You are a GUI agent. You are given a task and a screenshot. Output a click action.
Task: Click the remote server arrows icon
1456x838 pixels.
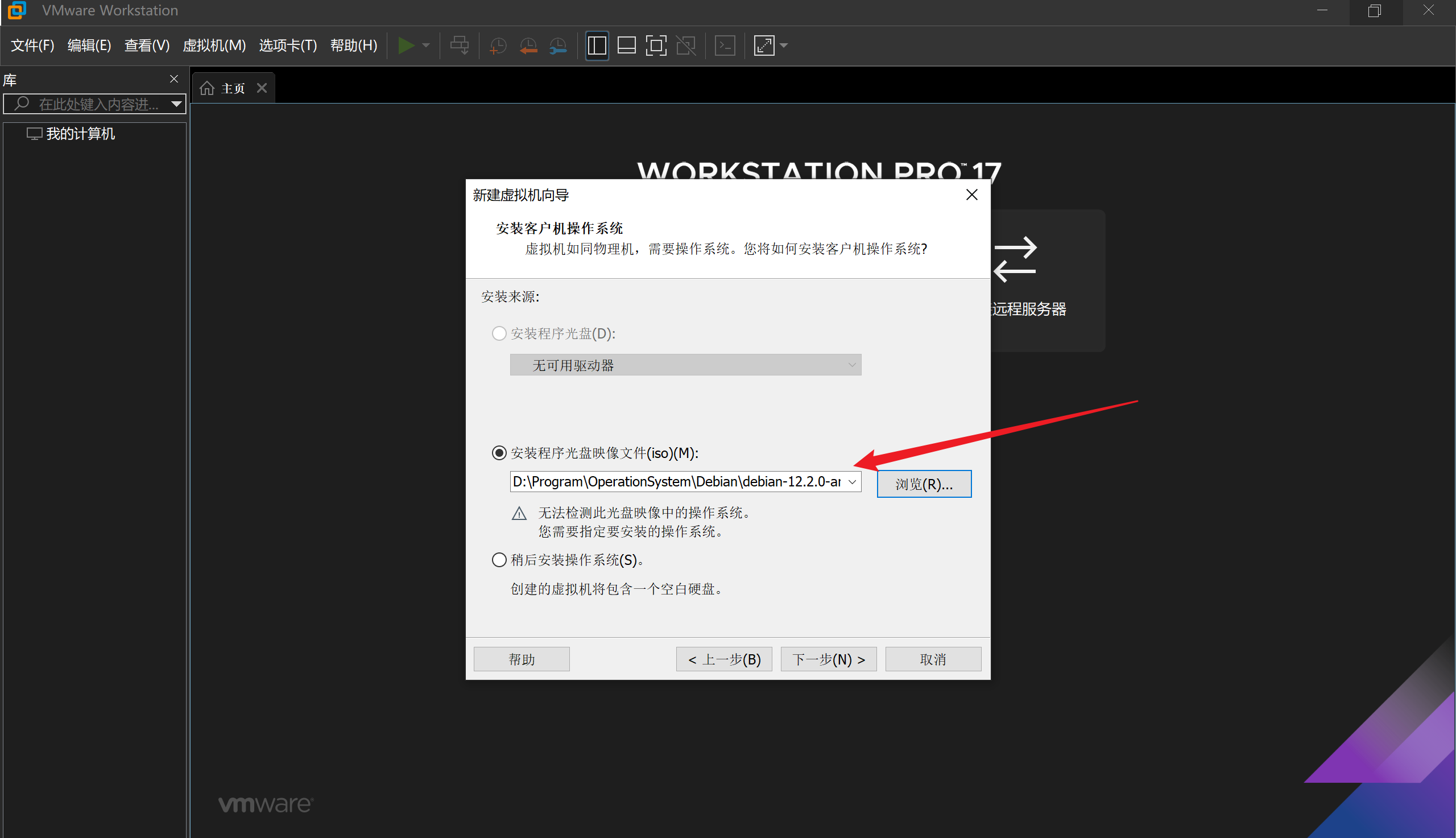[1015, 259]
